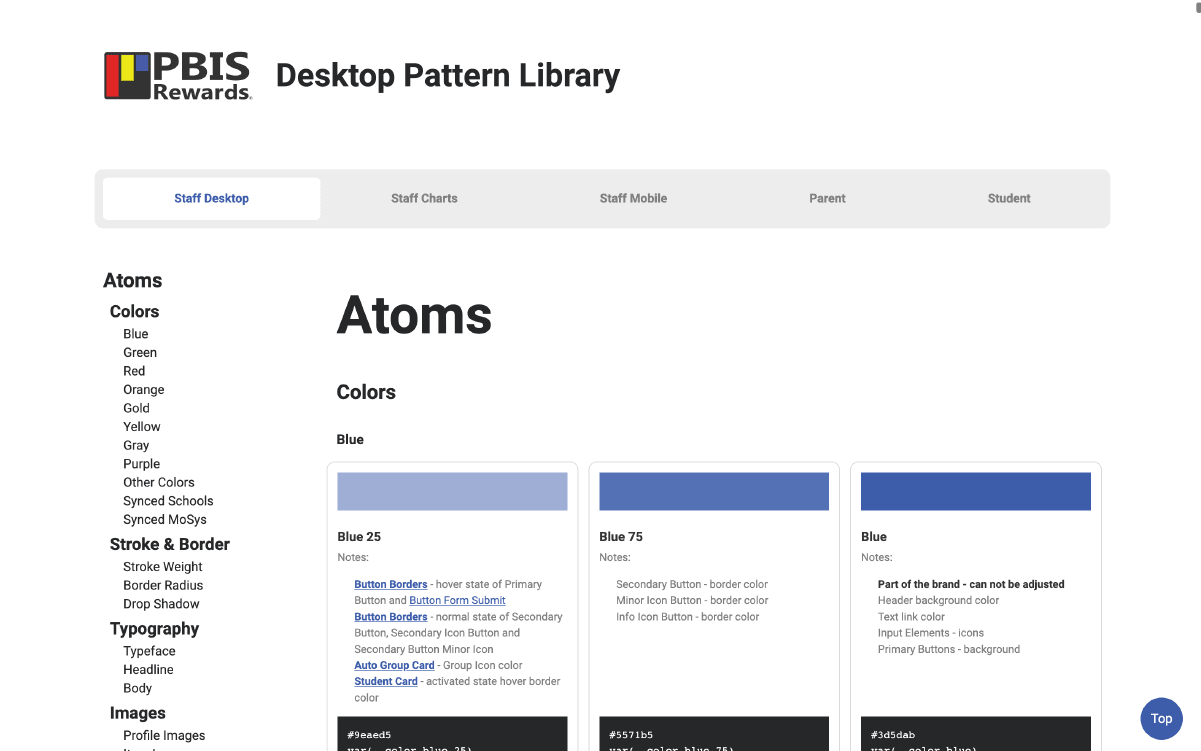Switch to the Parent tab
The height and width of the screenshot is (751, 1201).
[827, 198]
